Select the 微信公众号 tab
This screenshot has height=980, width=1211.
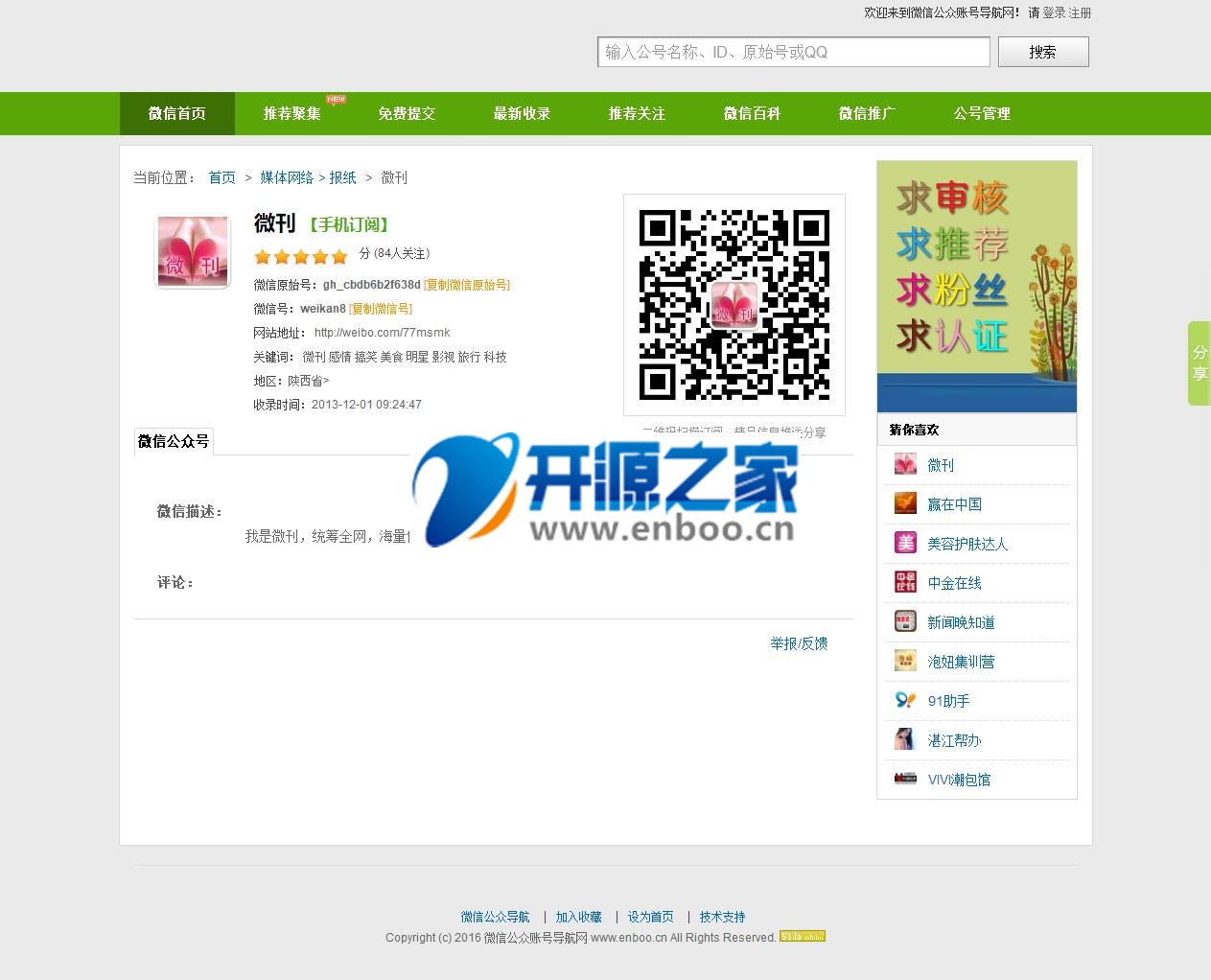click(x=174, y=441)
